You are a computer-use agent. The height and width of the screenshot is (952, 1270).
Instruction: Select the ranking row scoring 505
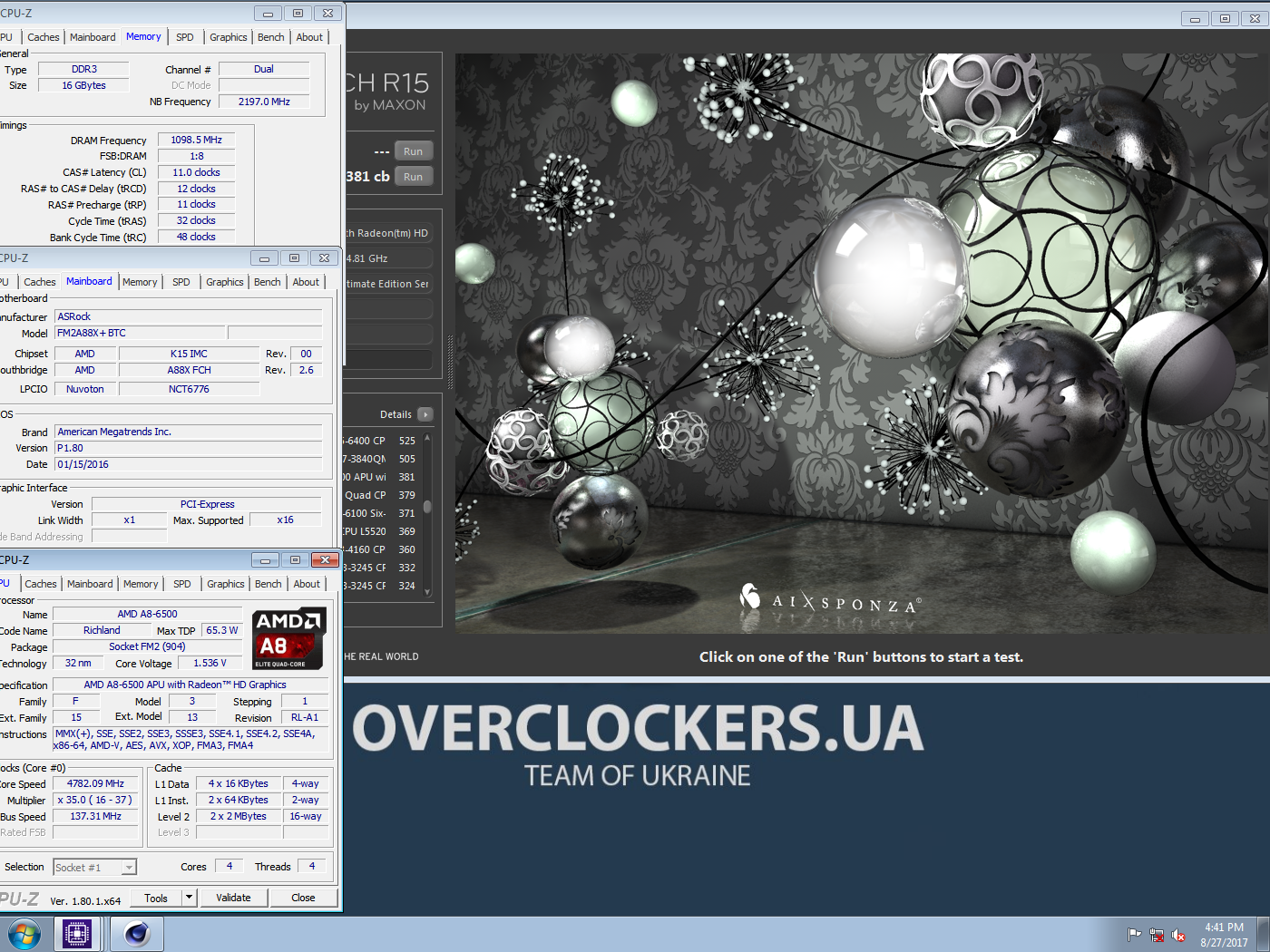click(381, 459)
